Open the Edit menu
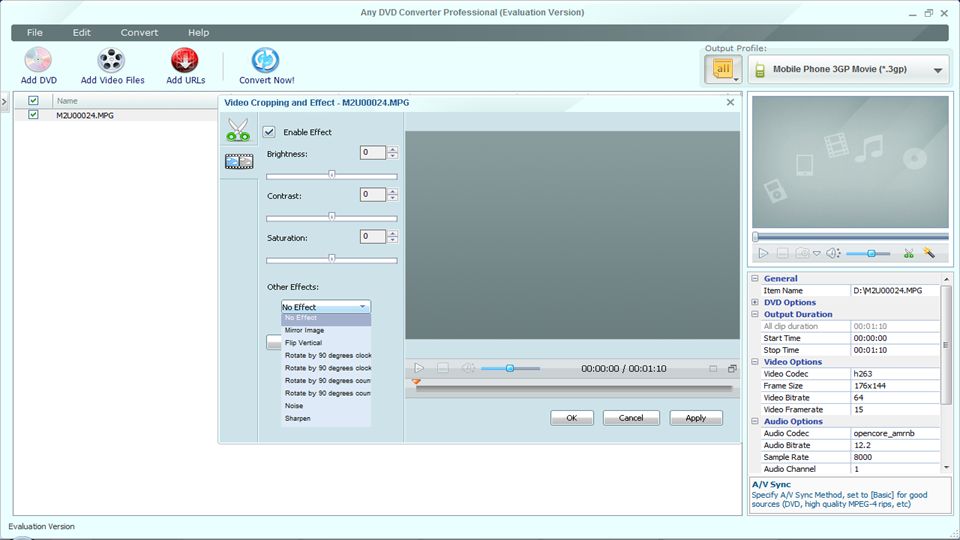960x540 pixels. [x=81, y=32]
